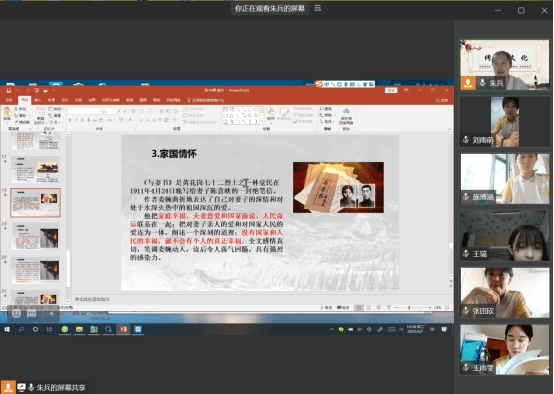Switch to the View tab

tap(143, 100)
